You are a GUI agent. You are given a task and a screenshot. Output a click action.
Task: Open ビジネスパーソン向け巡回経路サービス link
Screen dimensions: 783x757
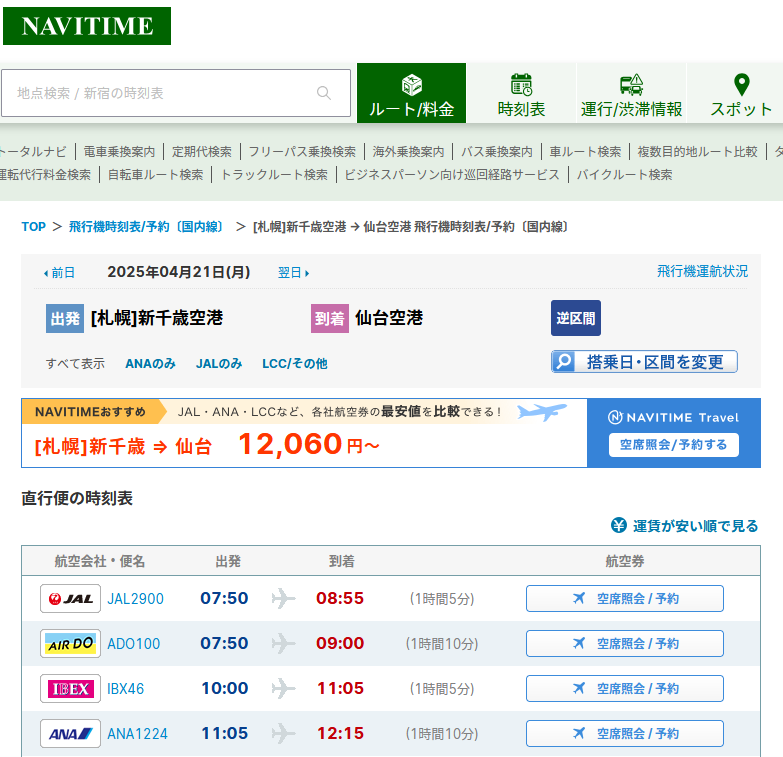tap(452, 174)
